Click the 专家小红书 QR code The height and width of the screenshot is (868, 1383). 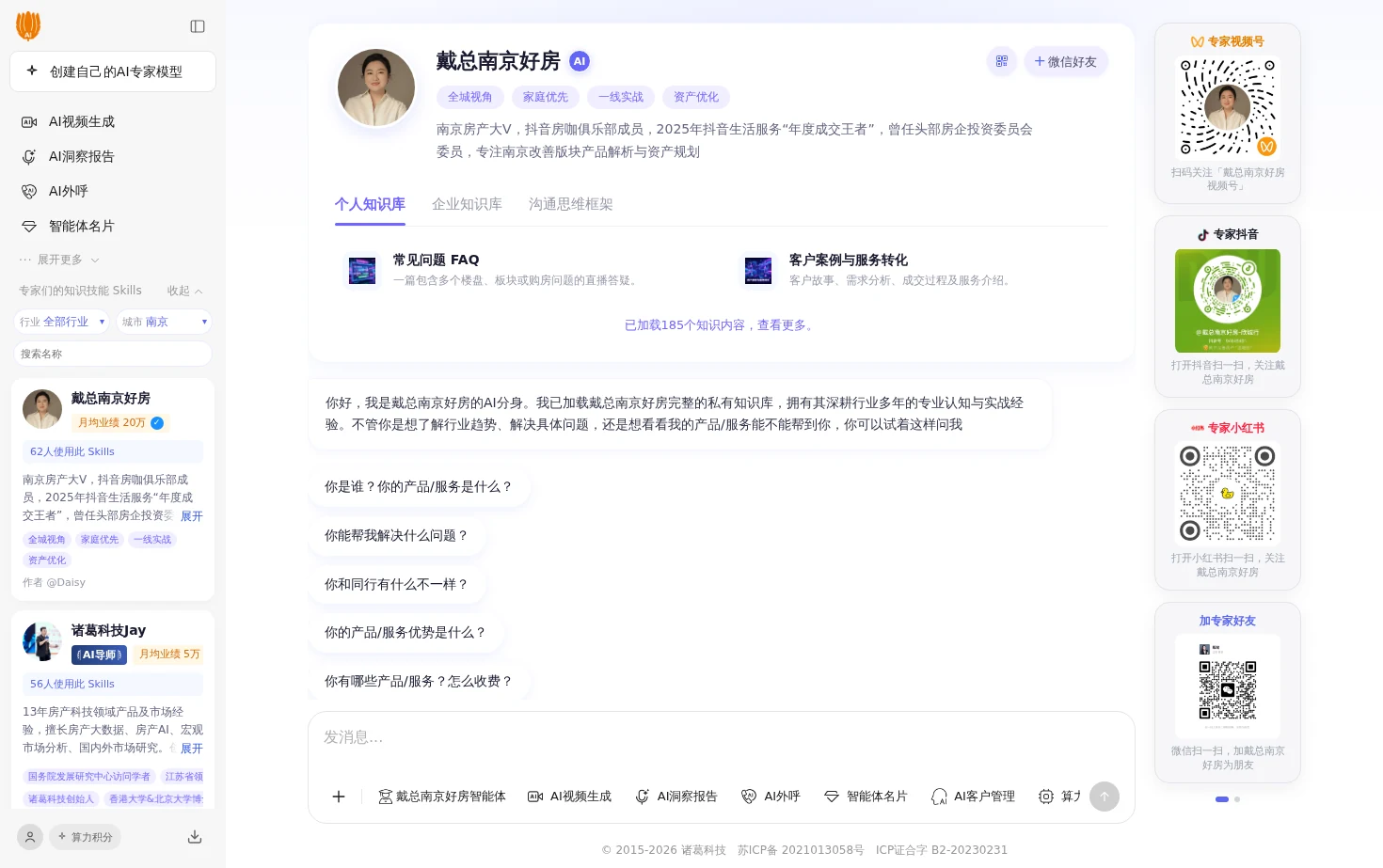pyautogui.click(x=1228, y=493)
